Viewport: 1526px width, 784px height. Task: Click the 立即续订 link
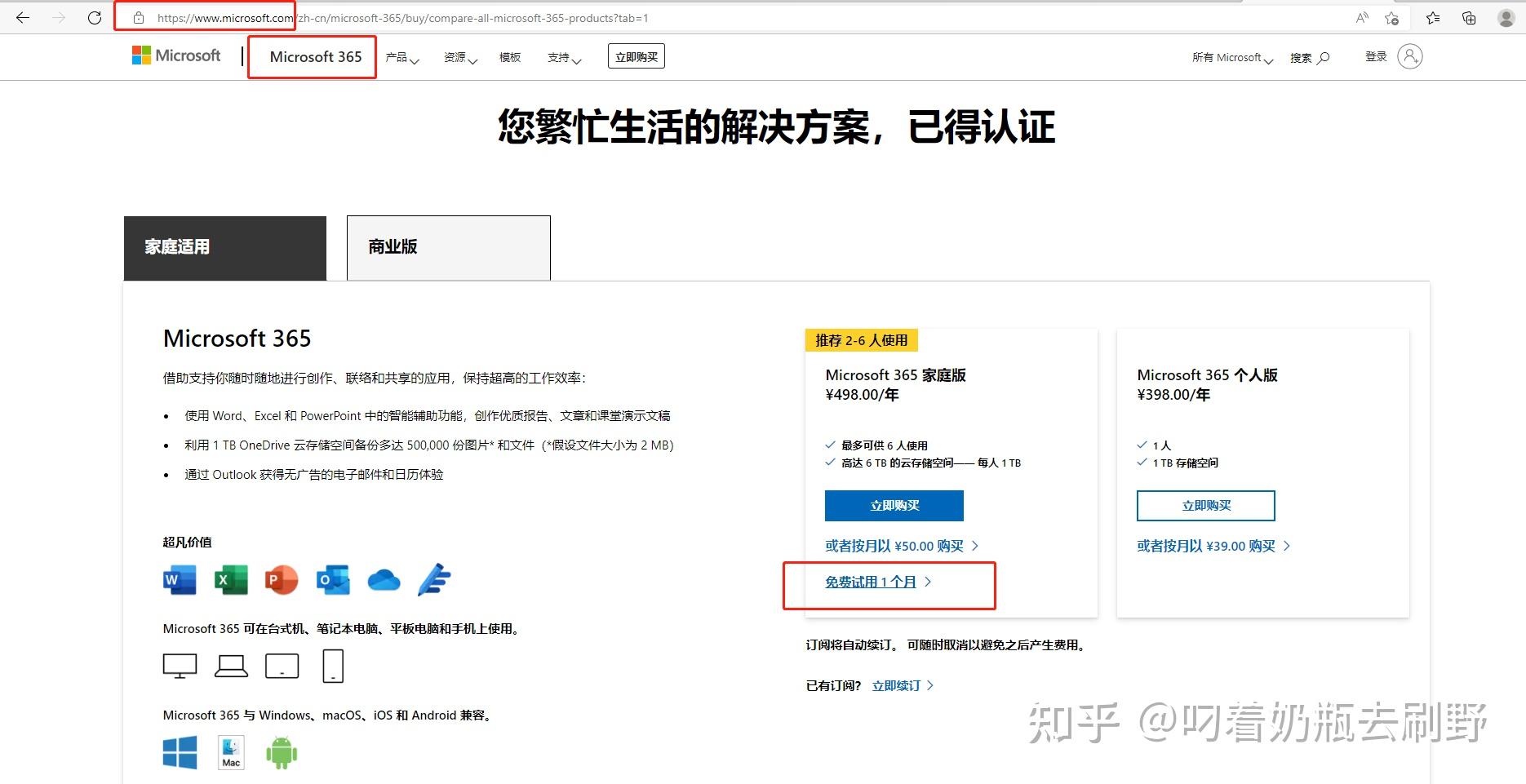point(903,685)
